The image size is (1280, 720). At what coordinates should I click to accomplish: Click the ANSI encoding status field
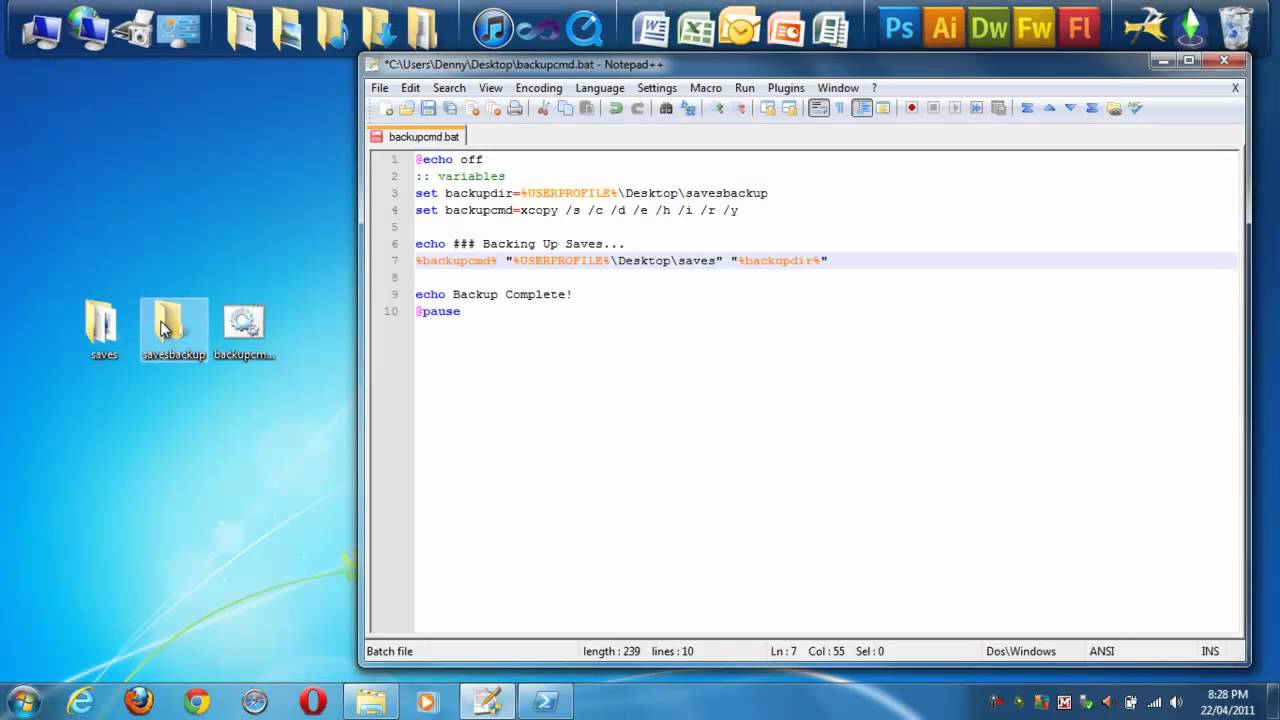pos(1102,651)
